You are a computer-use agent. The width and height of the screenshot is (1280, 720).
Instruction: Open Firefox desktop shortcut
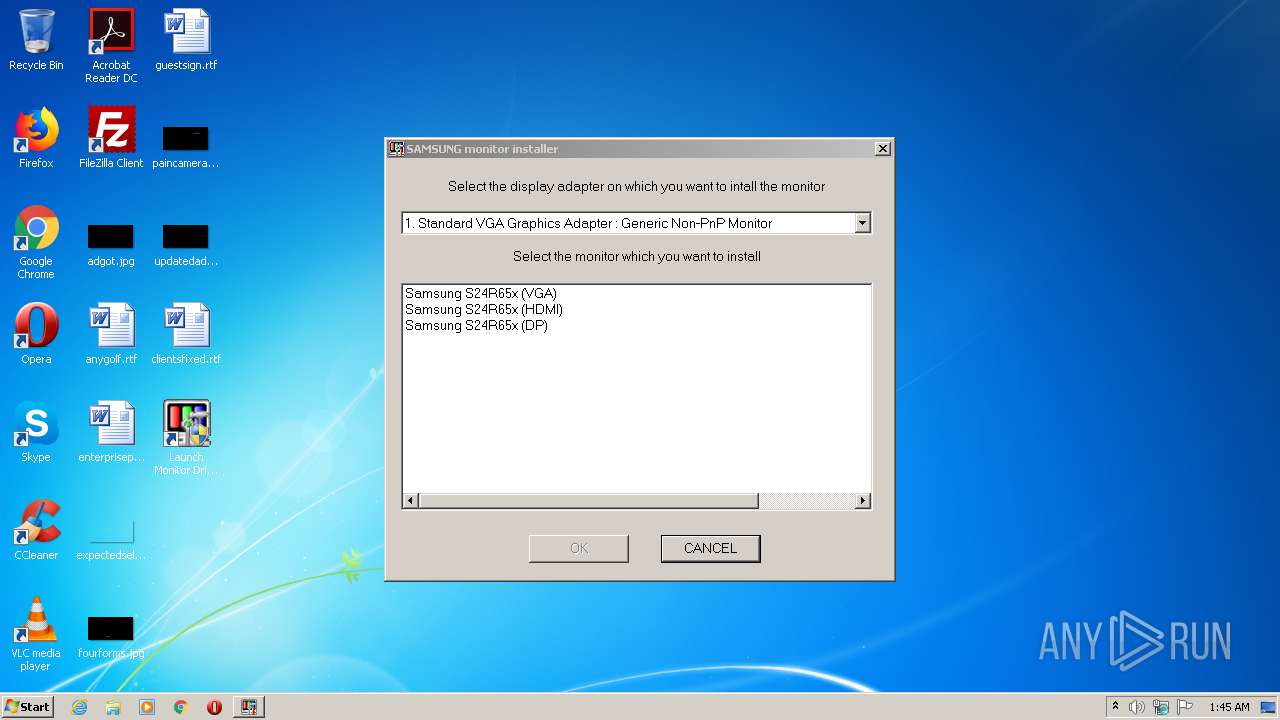pyautogui.click(x=36, y=138)
